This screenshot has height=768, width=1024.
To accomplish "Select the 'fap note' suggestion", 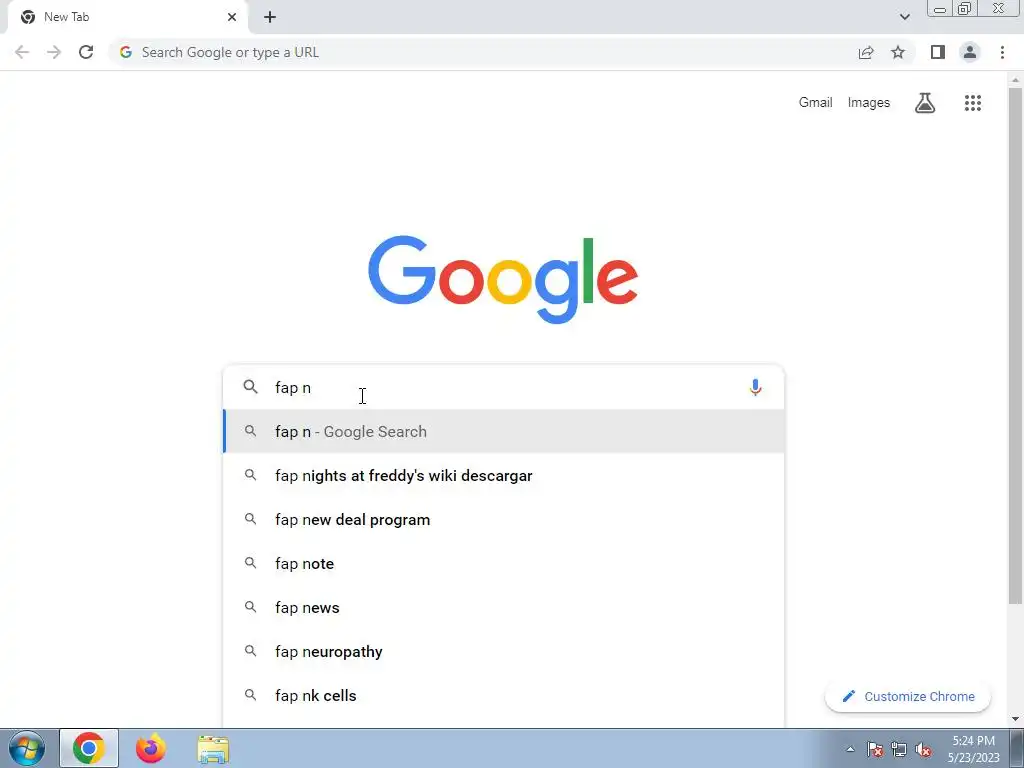I will 504,564.
